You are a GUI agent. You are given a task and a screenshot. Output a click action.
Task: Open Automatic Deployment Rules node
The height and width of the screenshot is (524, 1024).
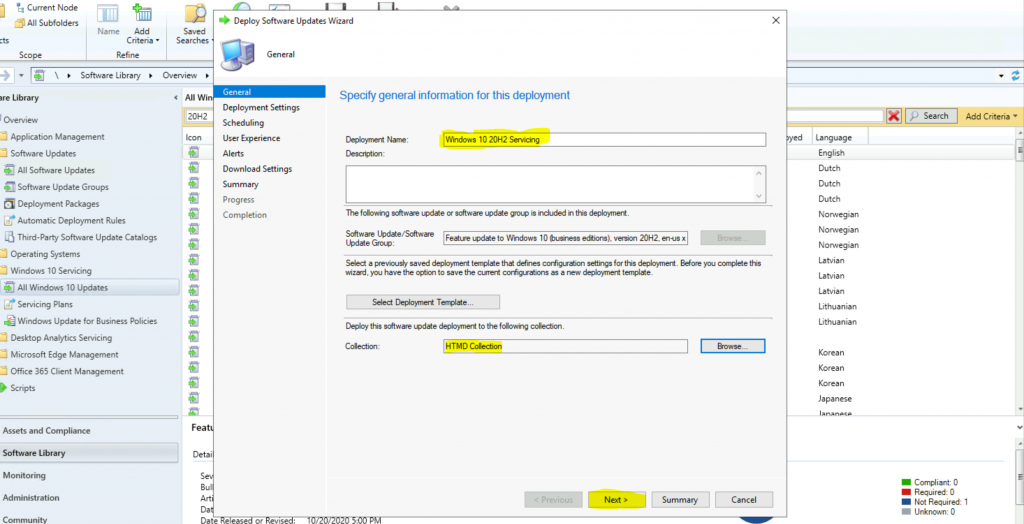coord(71,220)
